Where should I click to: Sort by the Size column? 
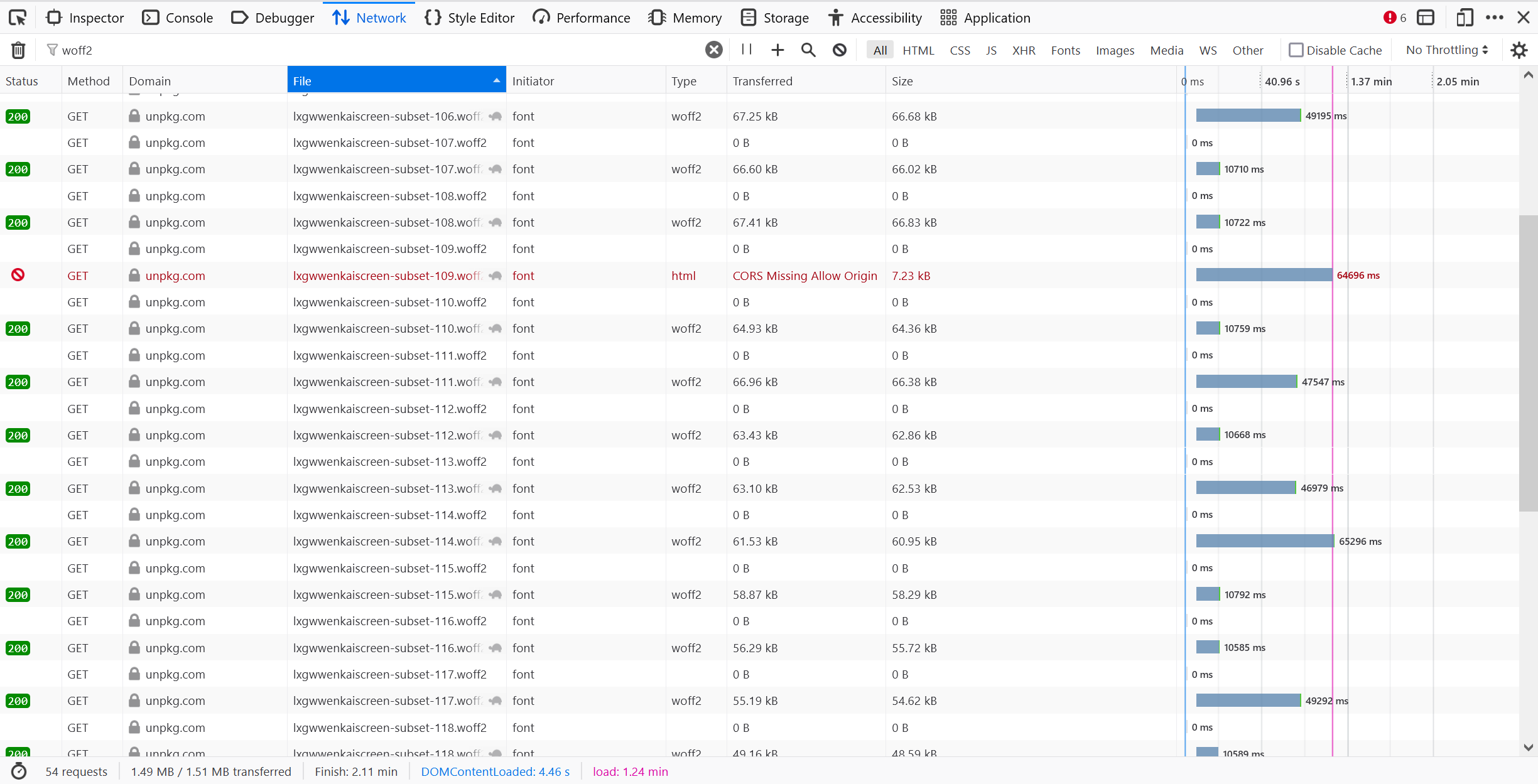click(x=1031, y=81)
